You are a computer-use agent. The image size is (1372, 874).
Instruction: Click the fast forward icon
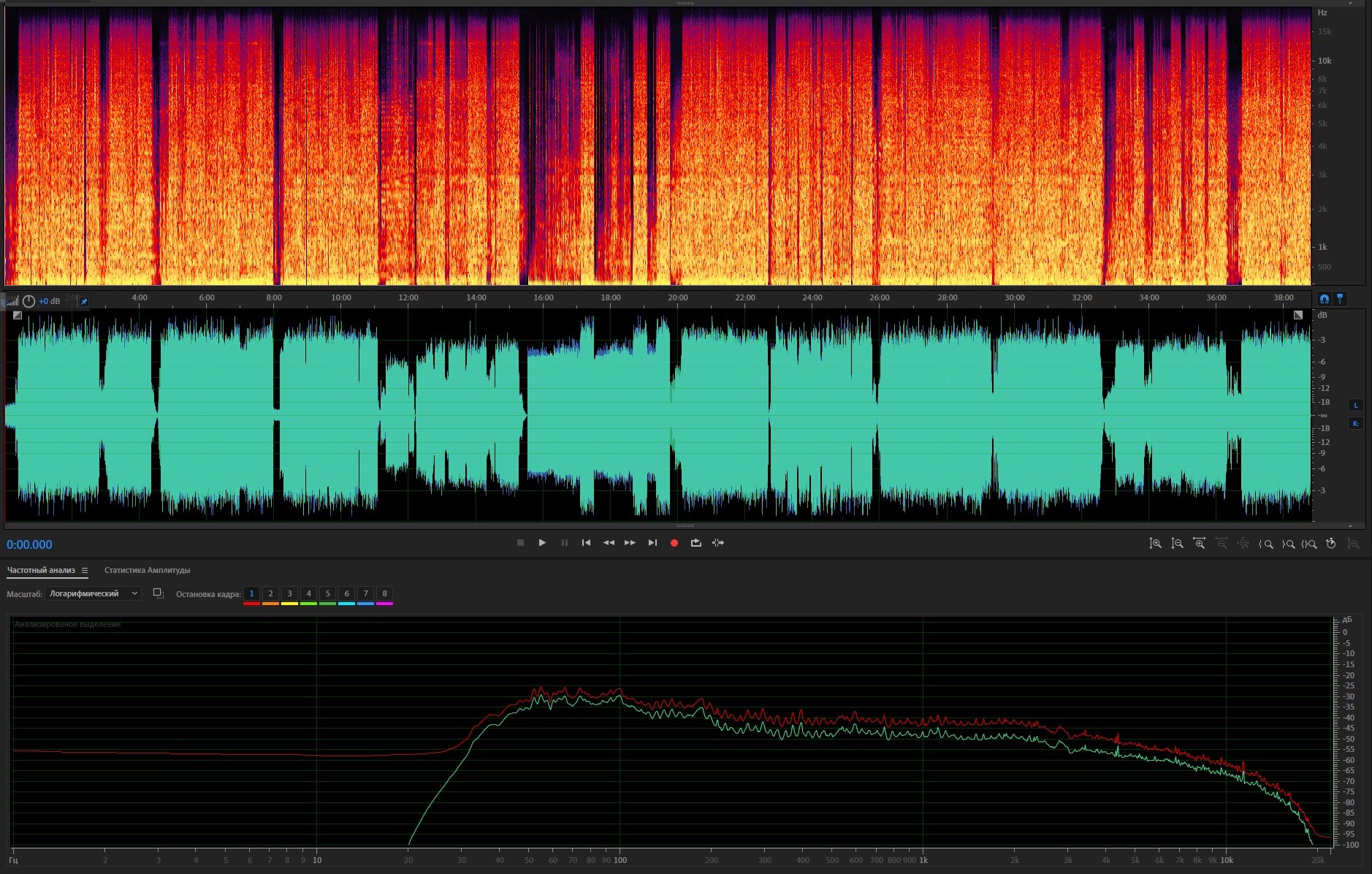[x=630, y=543]
